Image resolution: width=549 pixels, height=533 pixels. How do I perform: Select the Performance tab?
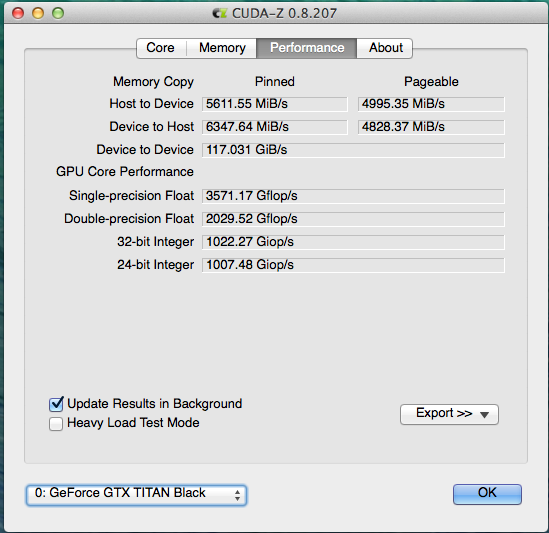click(307, 48)
